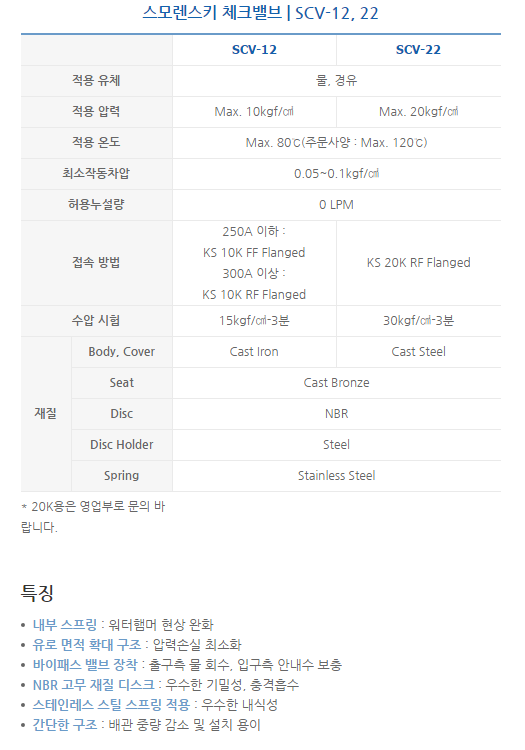Click the Cast Steel material cell
The height and width of the screenshot is (750, 525).
point(418,352)
